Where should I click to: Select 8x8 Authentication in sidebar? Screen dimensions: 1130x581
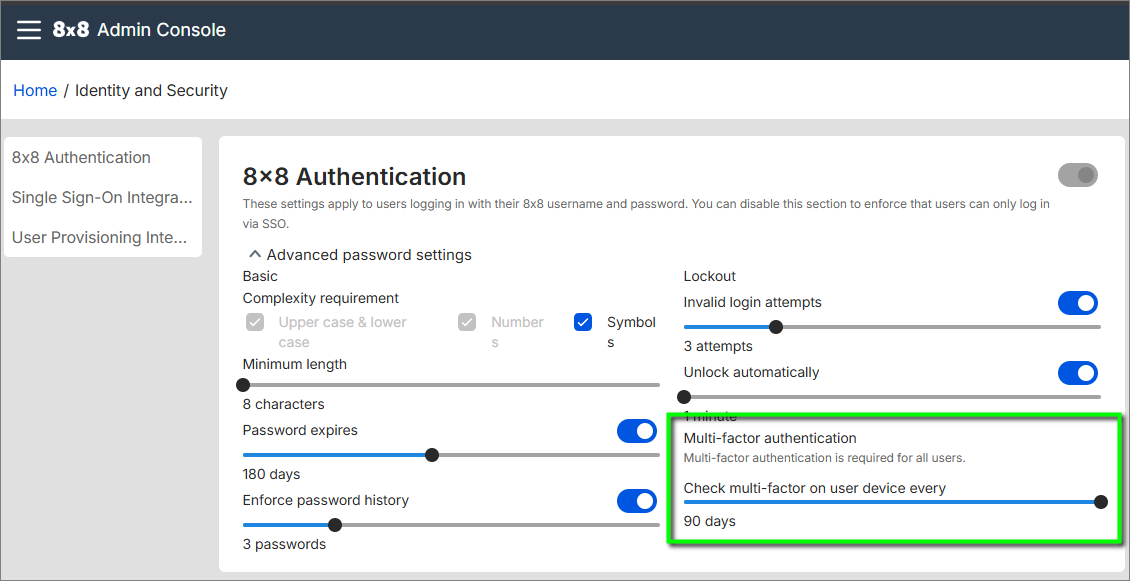coord(81,157)
